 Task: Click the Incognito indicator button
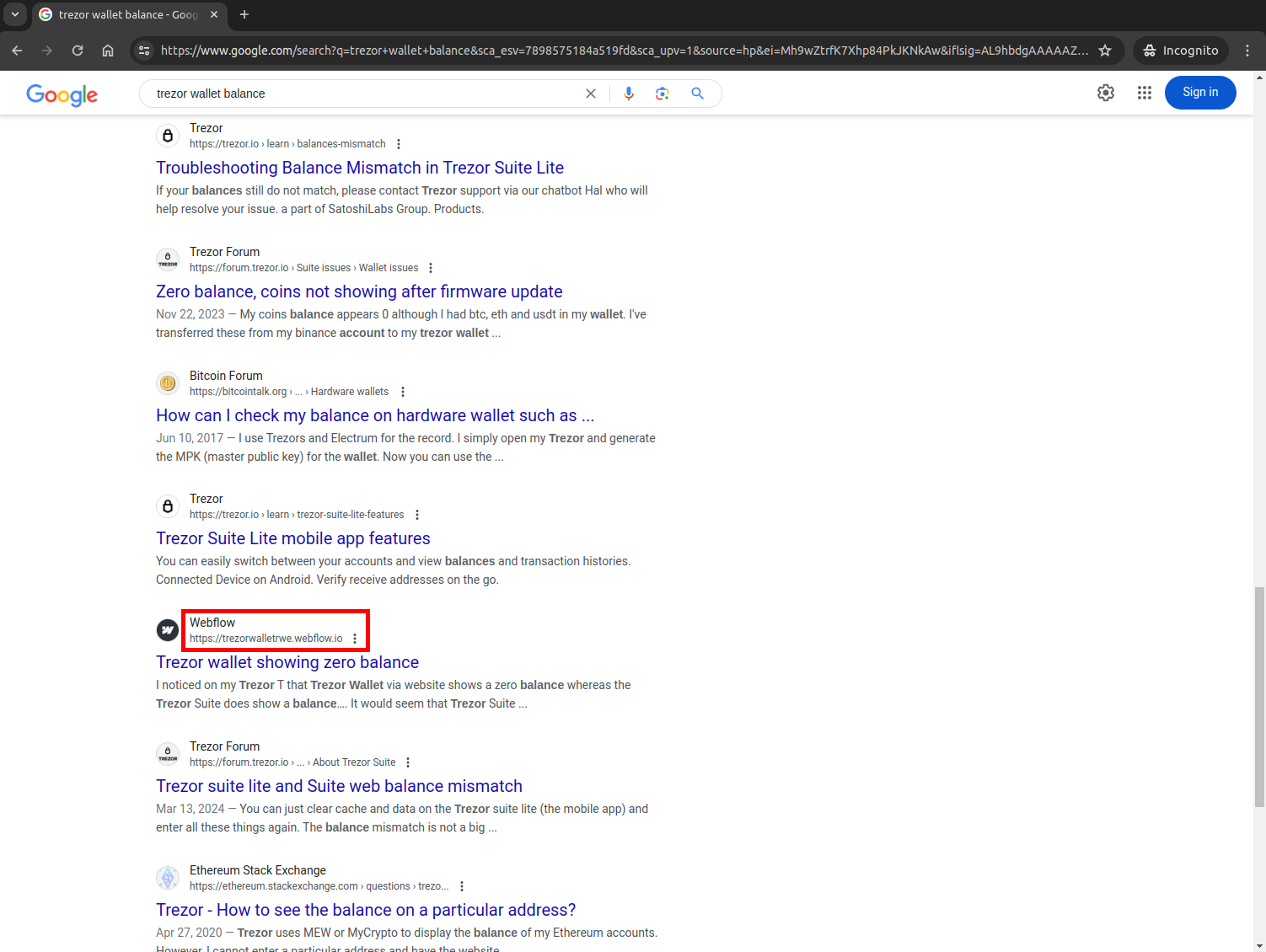click(1180, 51)
